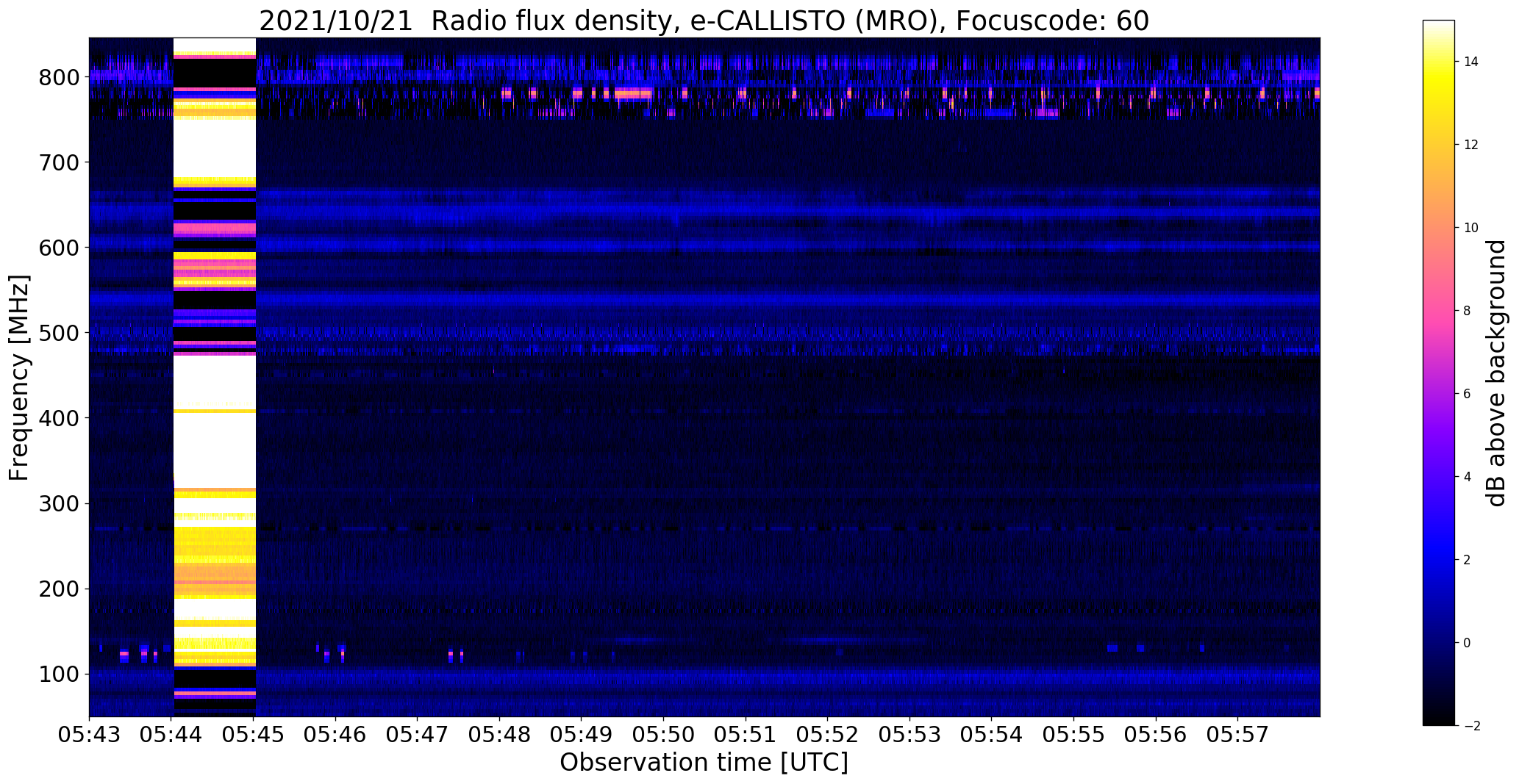Click the colorbar tick label 2
Screen dimensions: 1519x784
point(1468,560)
